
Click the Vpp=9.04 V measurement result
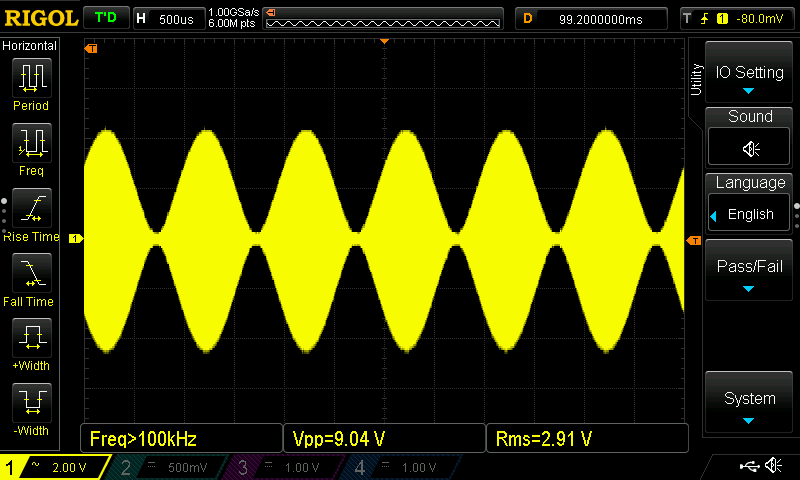pyautogui.click(x=384, y=438)
